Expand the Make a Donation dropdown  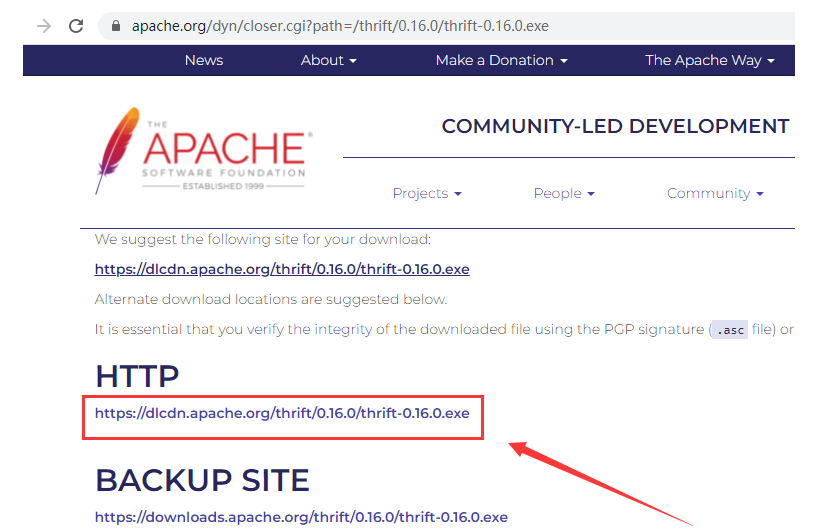pyautogui.click(x=501, y=60)
